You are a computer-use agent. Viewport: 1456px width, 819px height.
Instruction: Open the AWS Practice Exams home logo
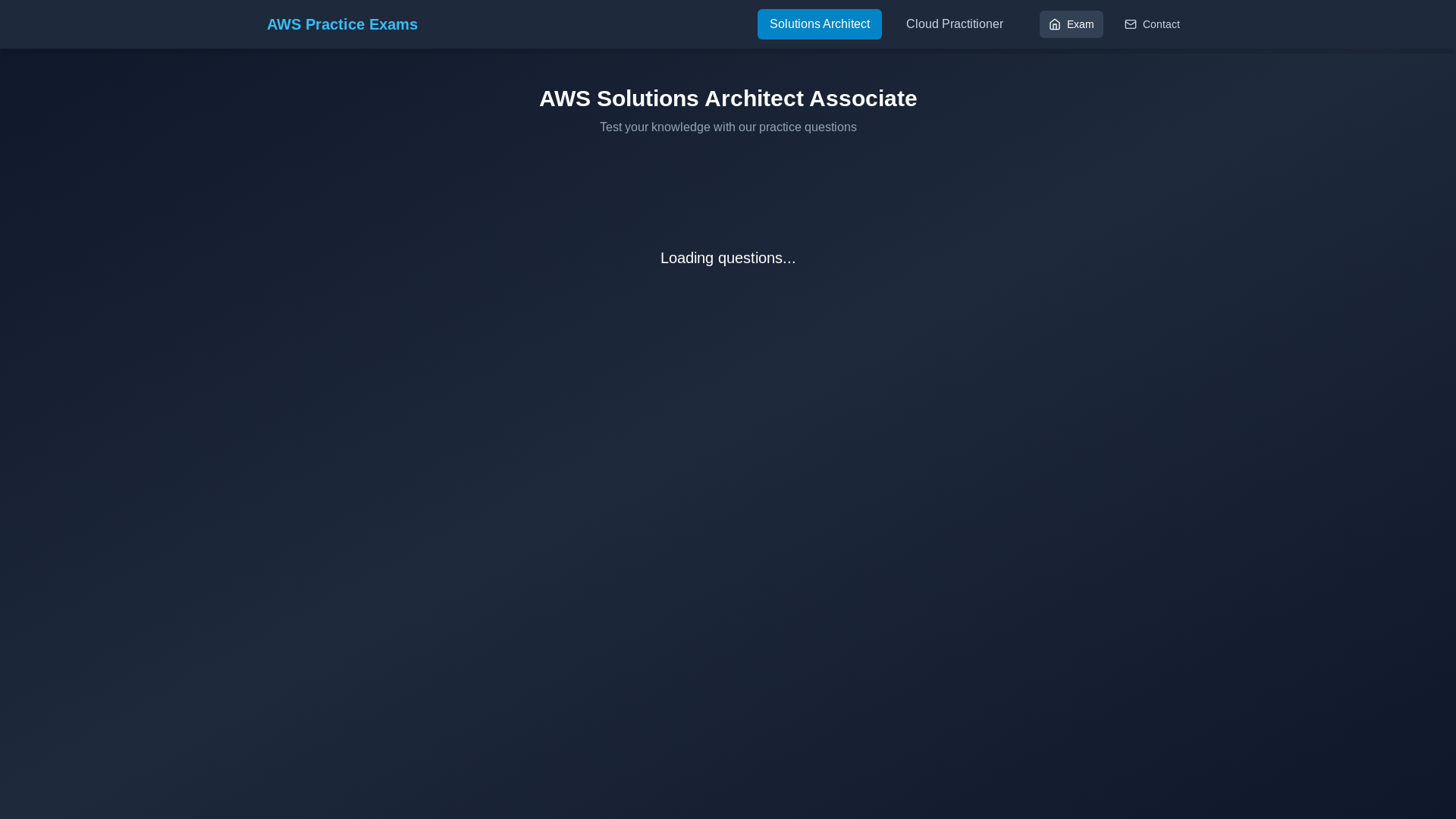[x=342, y=24]
